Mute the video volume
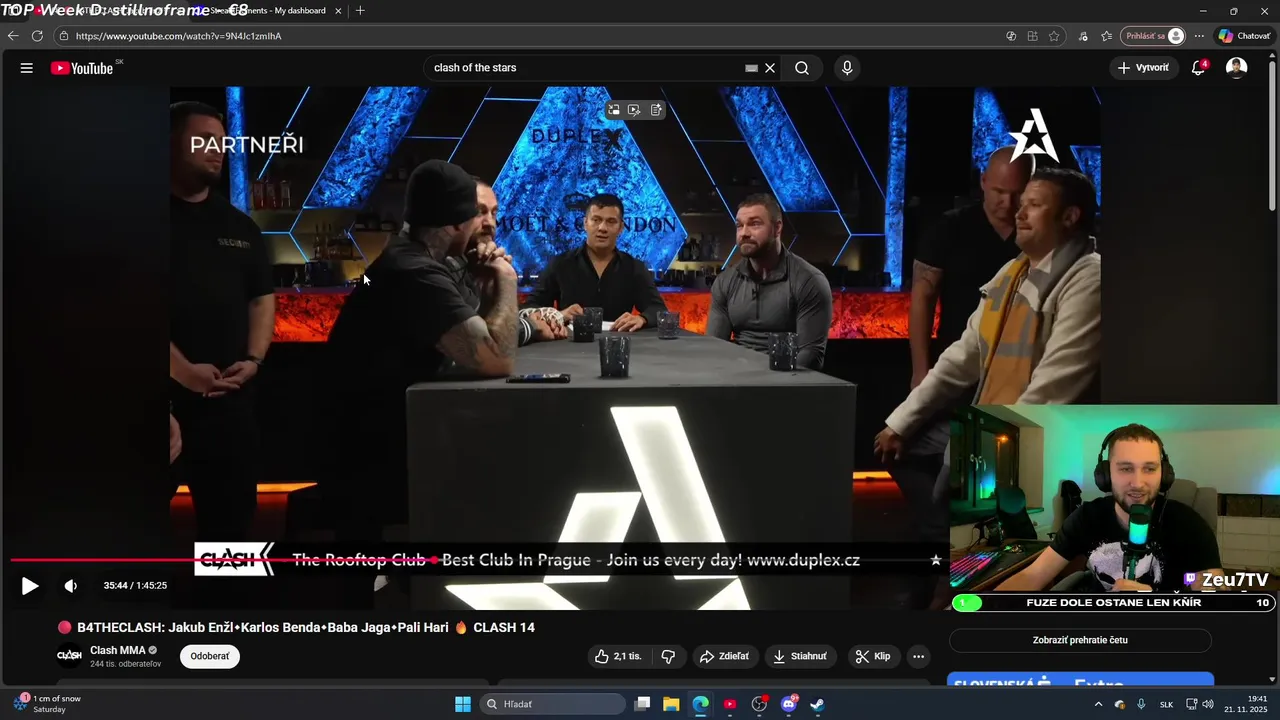The height and width of the screenshot is (720, 1280). tap(70, 586)
